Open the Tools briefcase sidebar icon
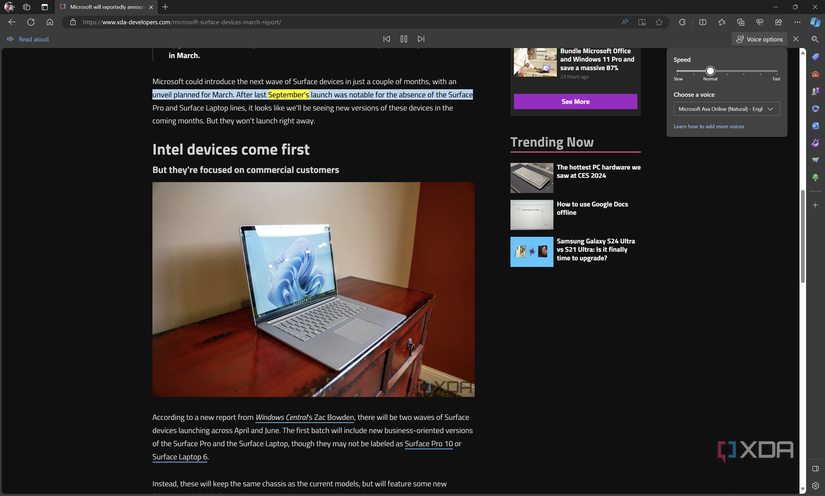 pyautogui.click(x=815, y=74)
